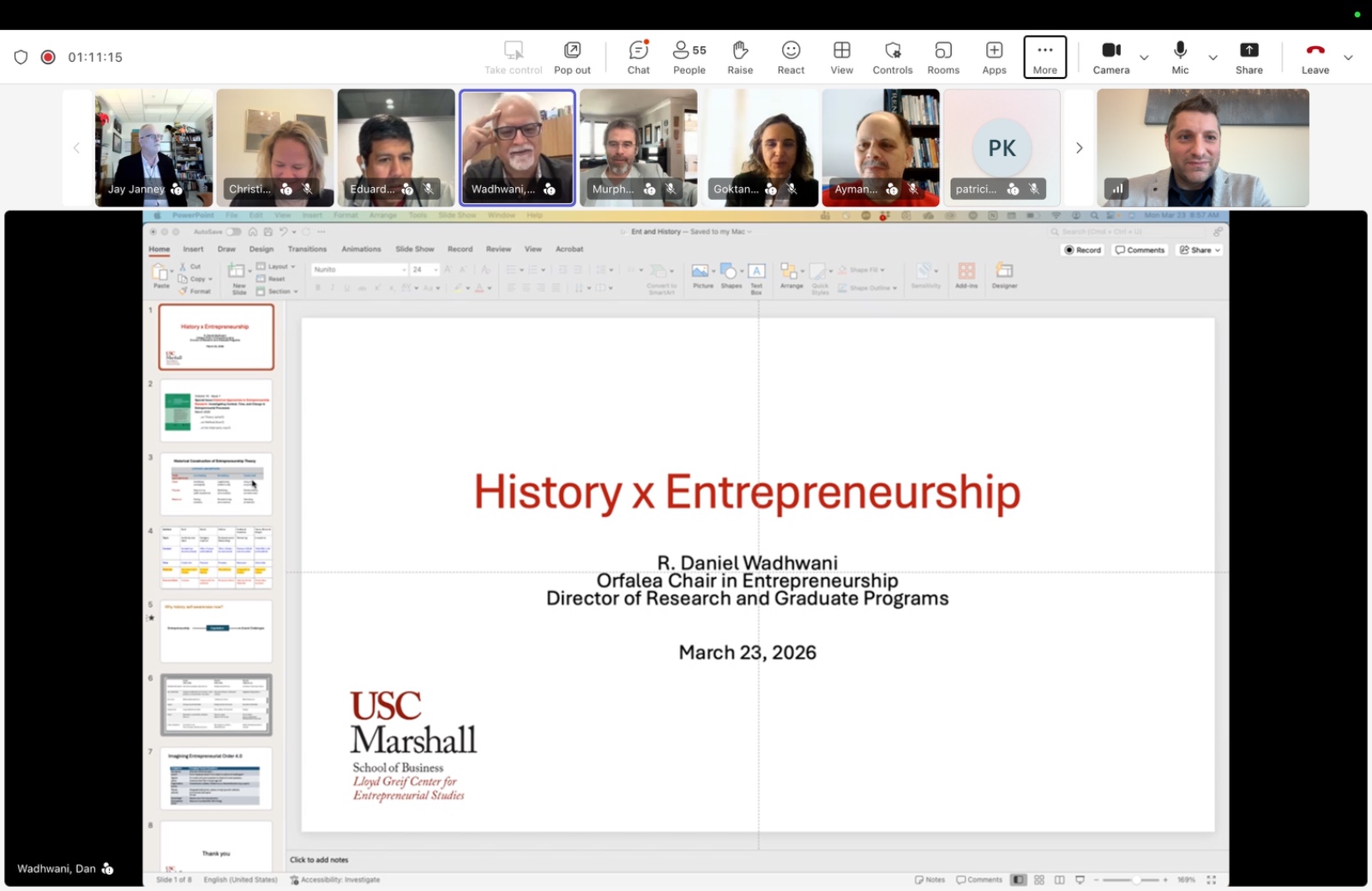This screenshot has height=891, width=1372.
Task: Click the zoom slider in PowerPoint status bar
Action: point(1136,880)
